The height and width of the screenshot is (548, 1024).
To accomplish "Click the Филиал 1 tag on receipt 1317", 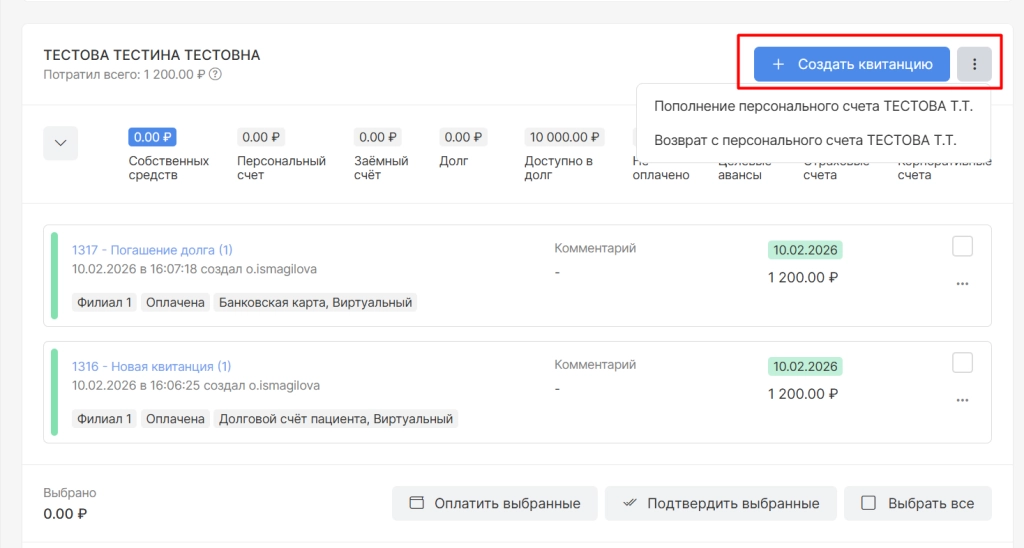I will tap(104, 302).
